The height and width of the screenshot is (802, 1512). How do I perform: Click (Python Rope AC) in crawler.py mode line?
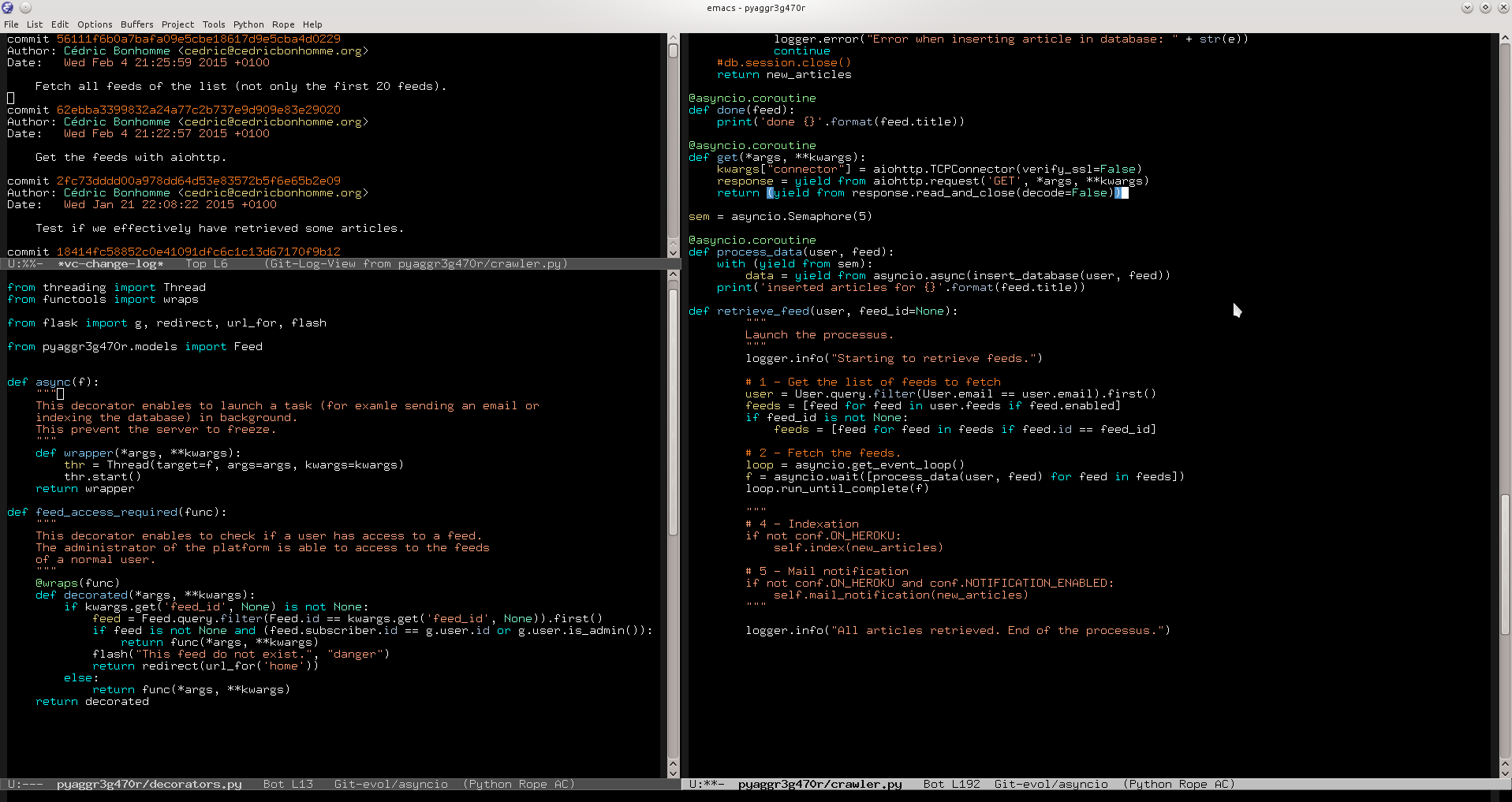(x=1179, y=785)
